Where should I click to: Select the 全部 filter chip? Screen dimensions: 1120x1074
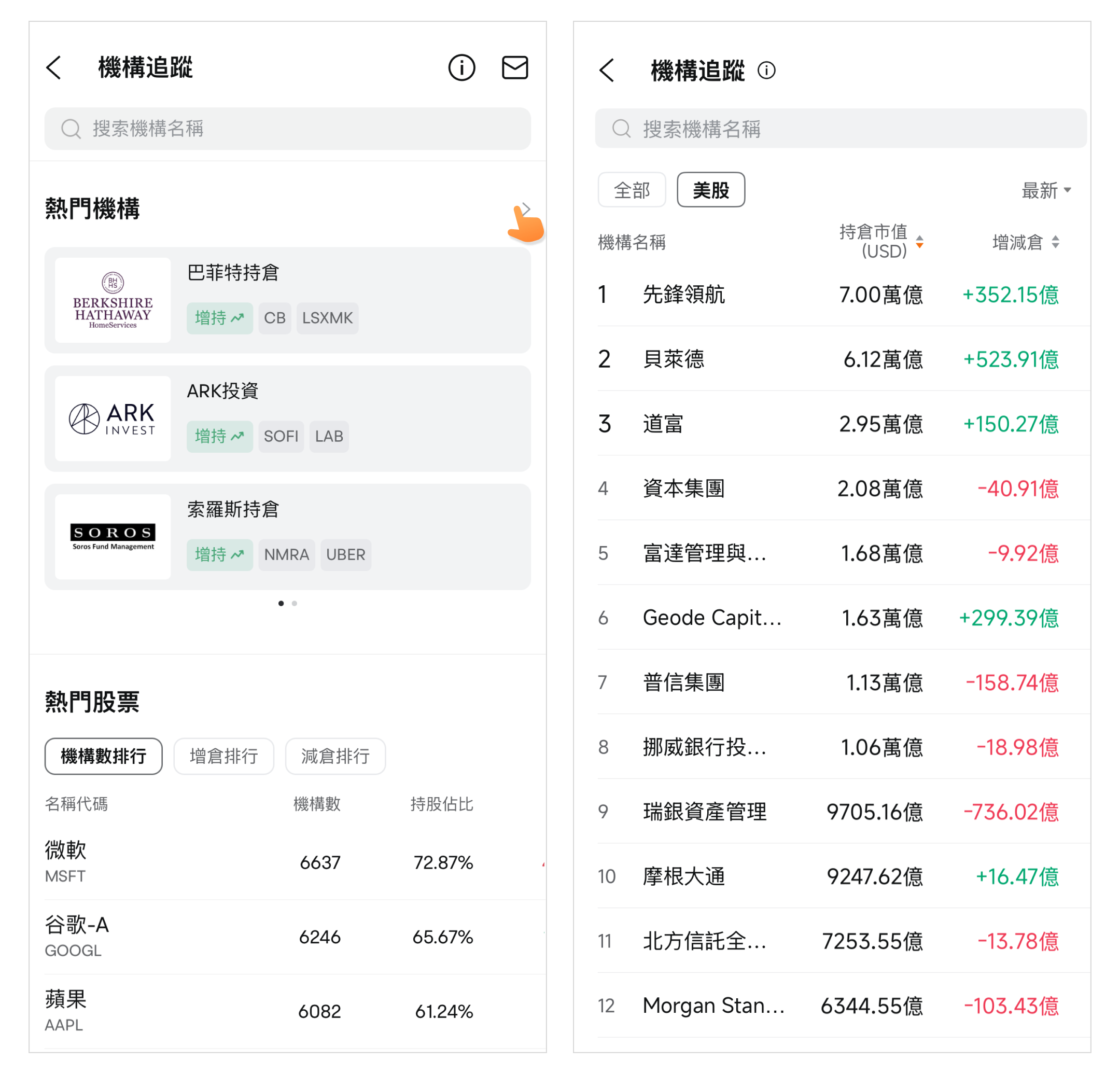(632, 190)
